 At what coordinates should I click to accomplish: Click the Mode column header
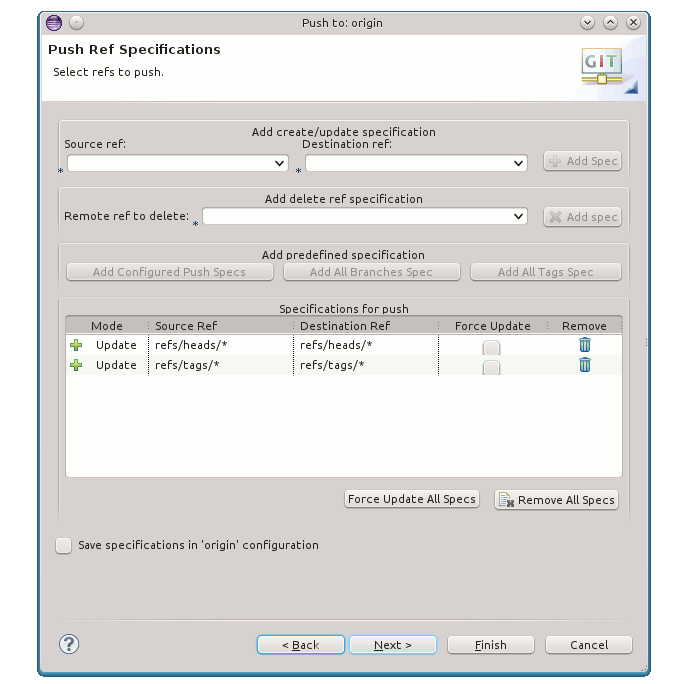(107, 326)
